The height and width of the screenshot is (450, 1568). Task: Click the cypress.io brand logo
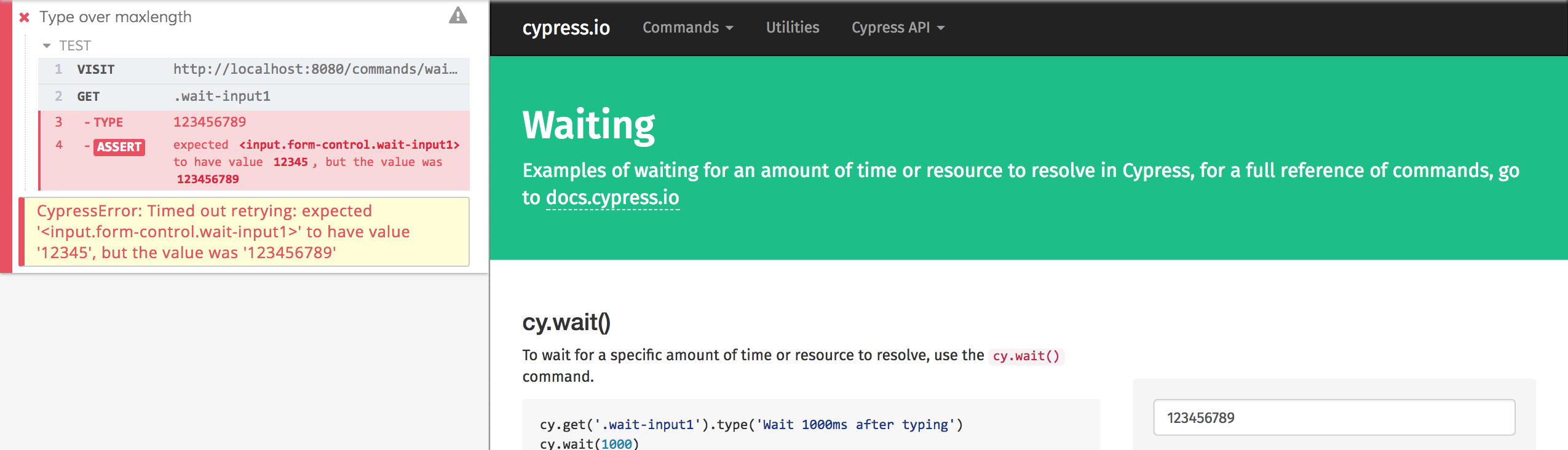click(566, 28)
